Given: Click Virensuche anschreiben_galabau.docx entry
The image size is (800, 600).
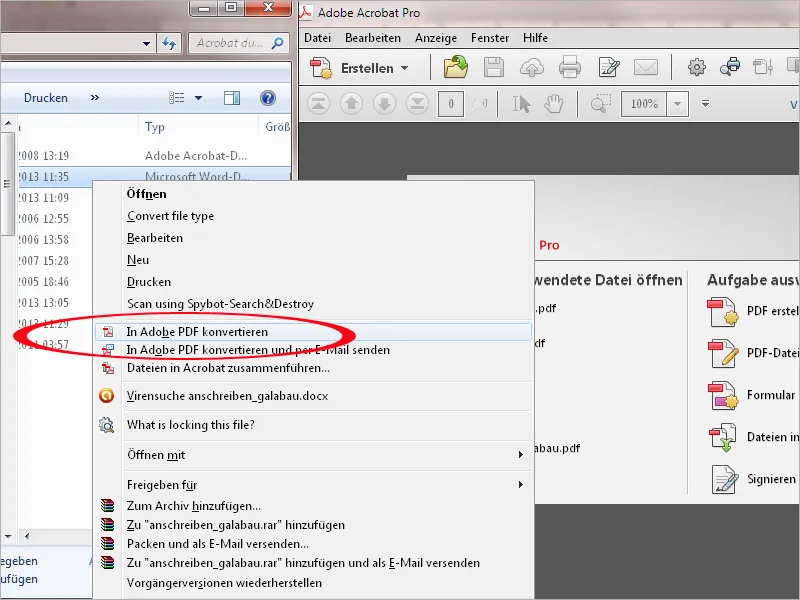Looking at the screenshot, I should [313, 396].
